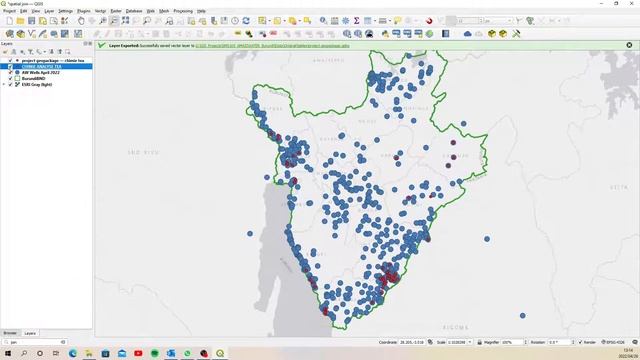Select the BurundiBND layer
The width and height of the screenshot is (640, 360).
coord(33,78)
